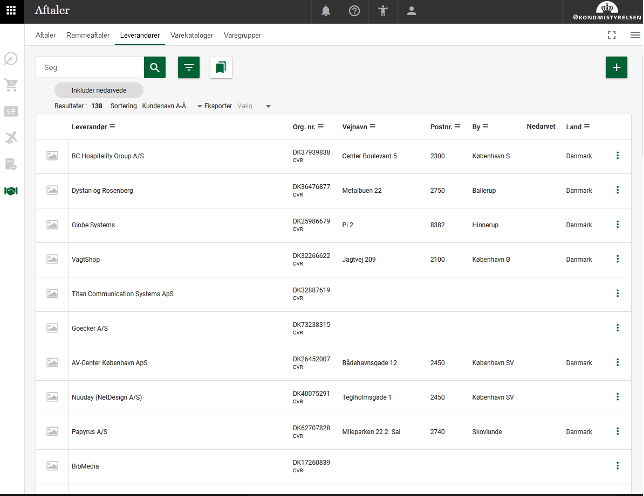
Task: Open row menu for BC Hospitality Group A/S
Action: (x=617, y=156)
